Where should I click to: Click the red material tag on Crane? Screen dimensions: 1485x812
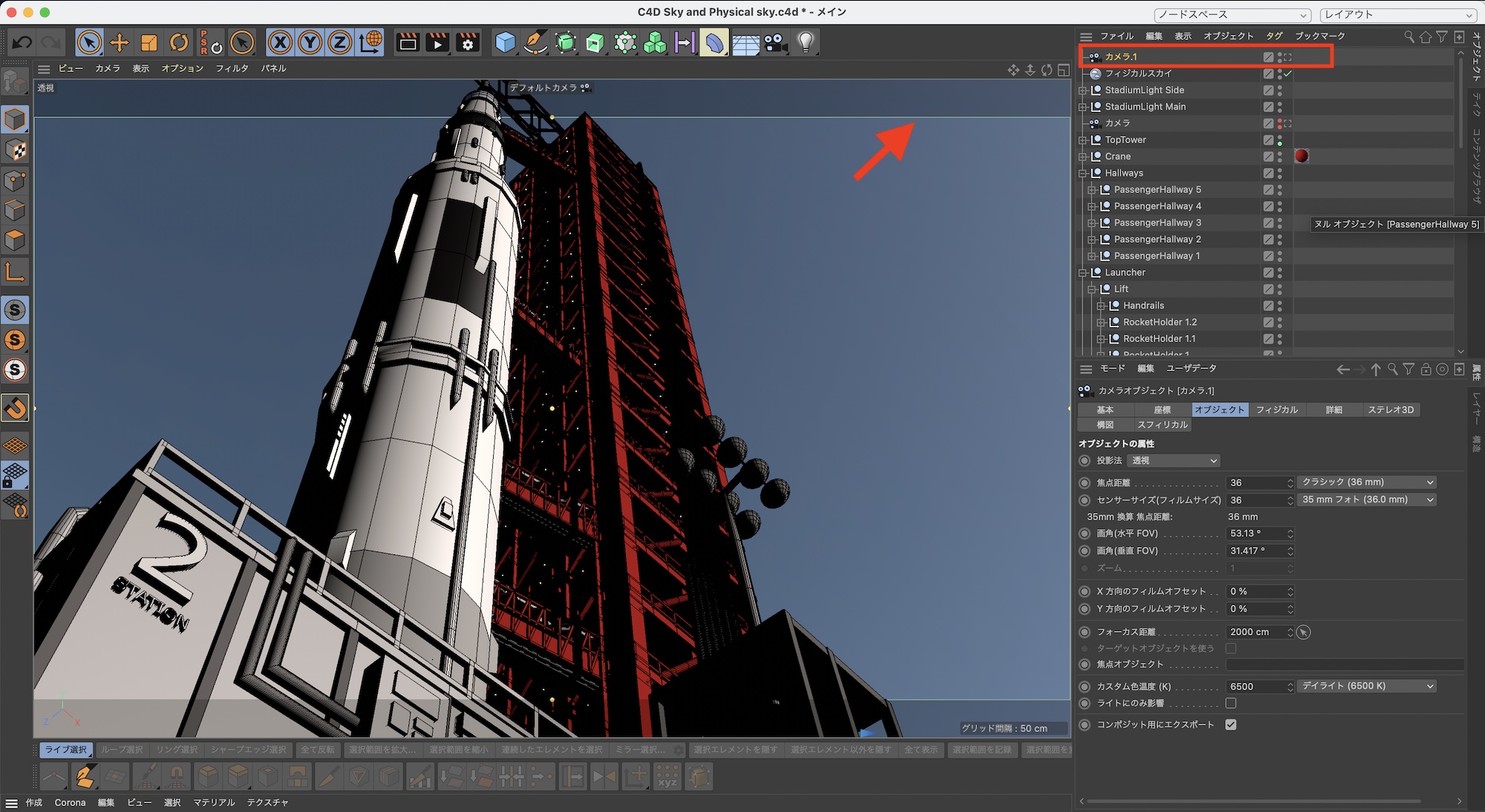[1301, 156]
